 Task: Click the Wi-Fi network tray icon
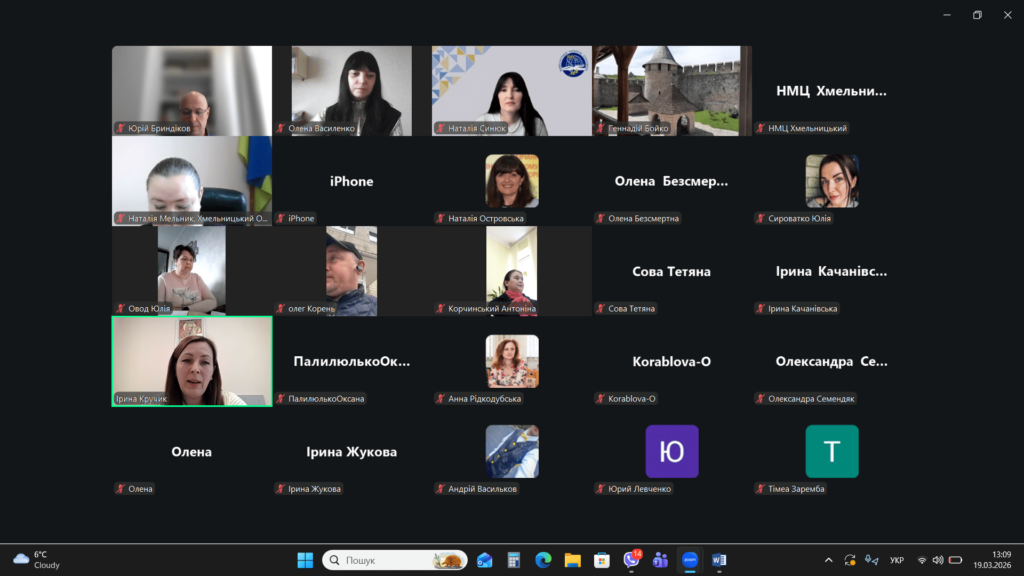coord(922,560)
